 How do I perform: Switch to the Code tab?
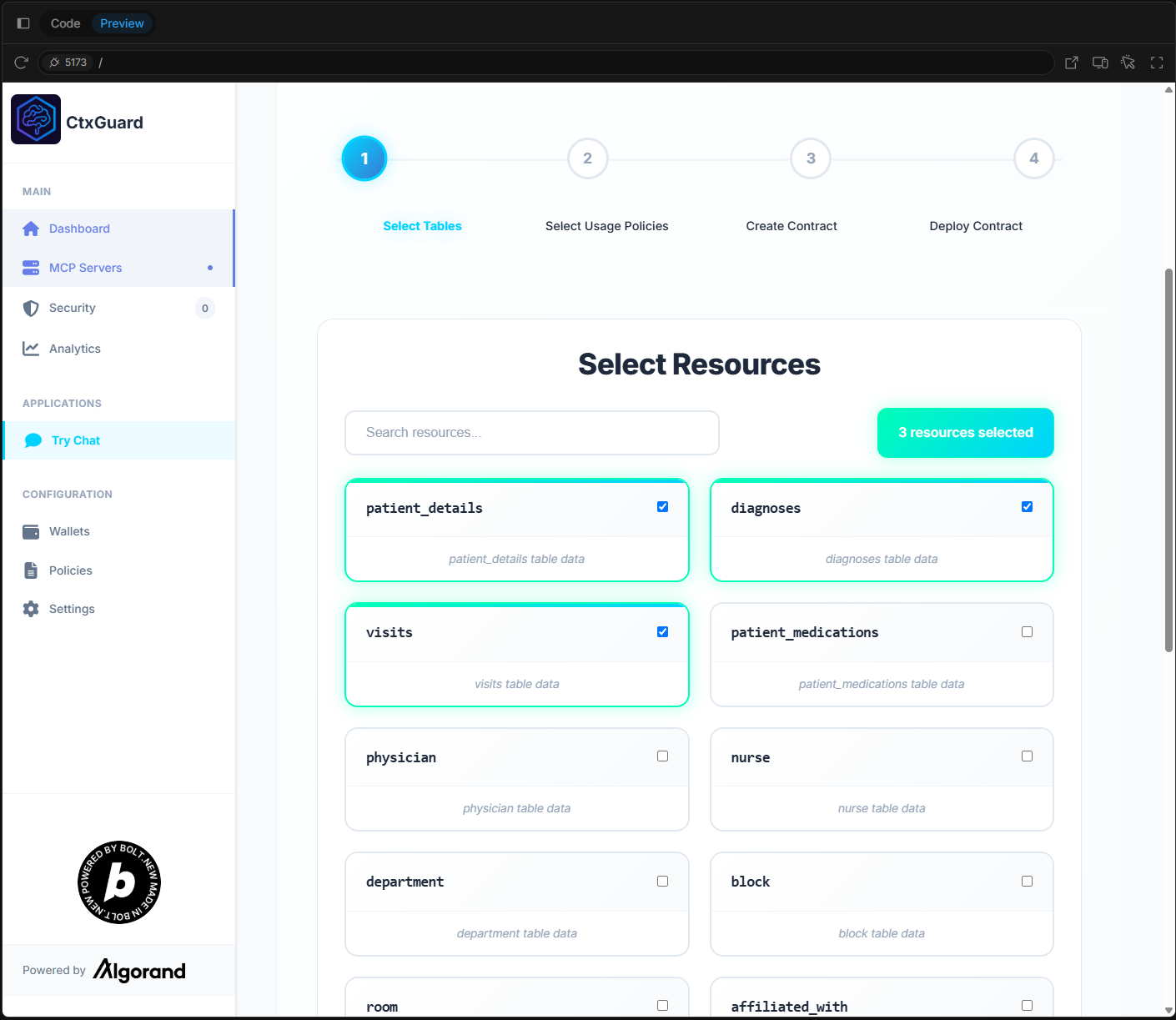[65, 23]
